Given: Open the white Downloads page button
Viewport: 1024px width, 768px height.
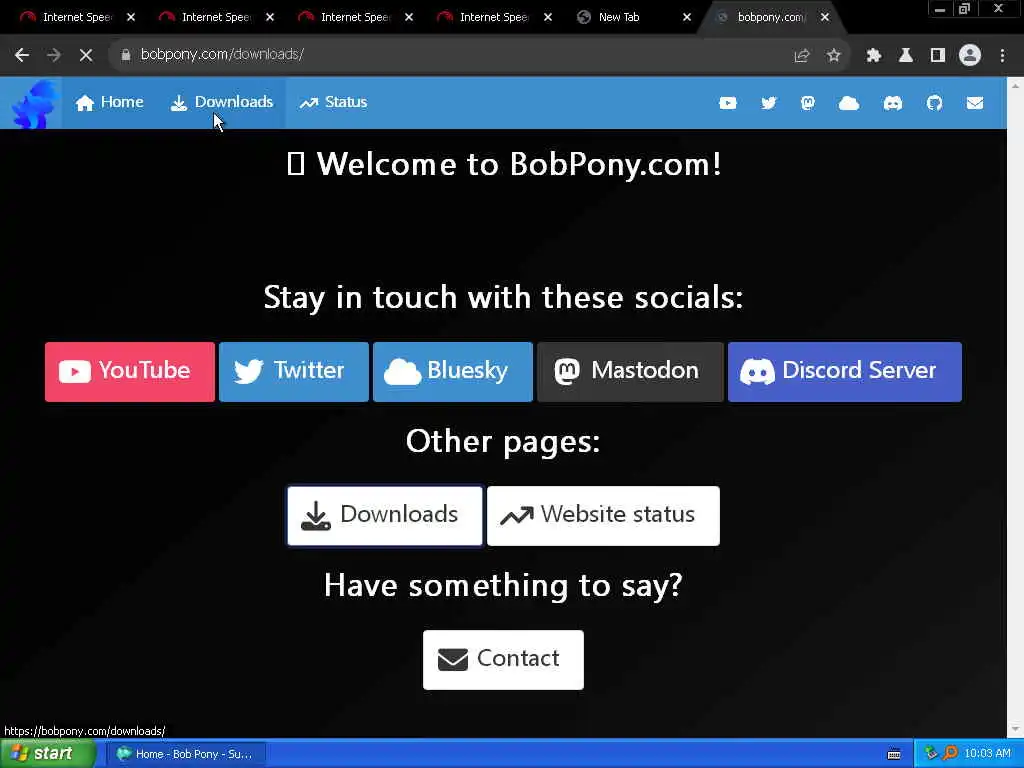Looking at the screenshot, I should point(385,515).
